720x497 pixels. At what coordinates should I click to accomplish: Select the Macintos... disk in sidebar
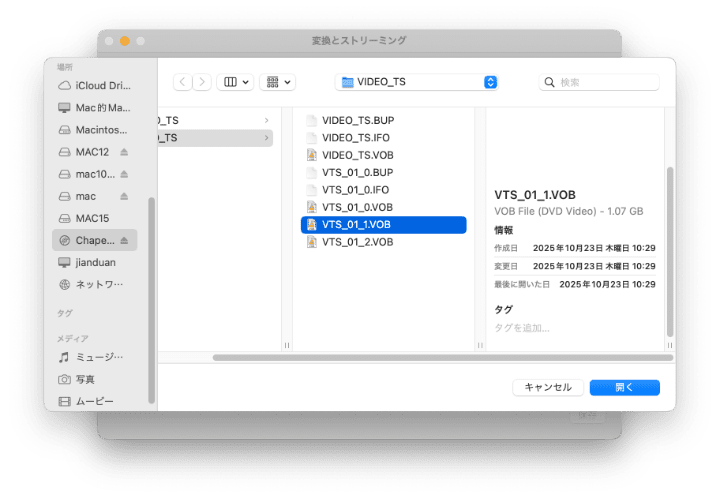tap(95, 130)
